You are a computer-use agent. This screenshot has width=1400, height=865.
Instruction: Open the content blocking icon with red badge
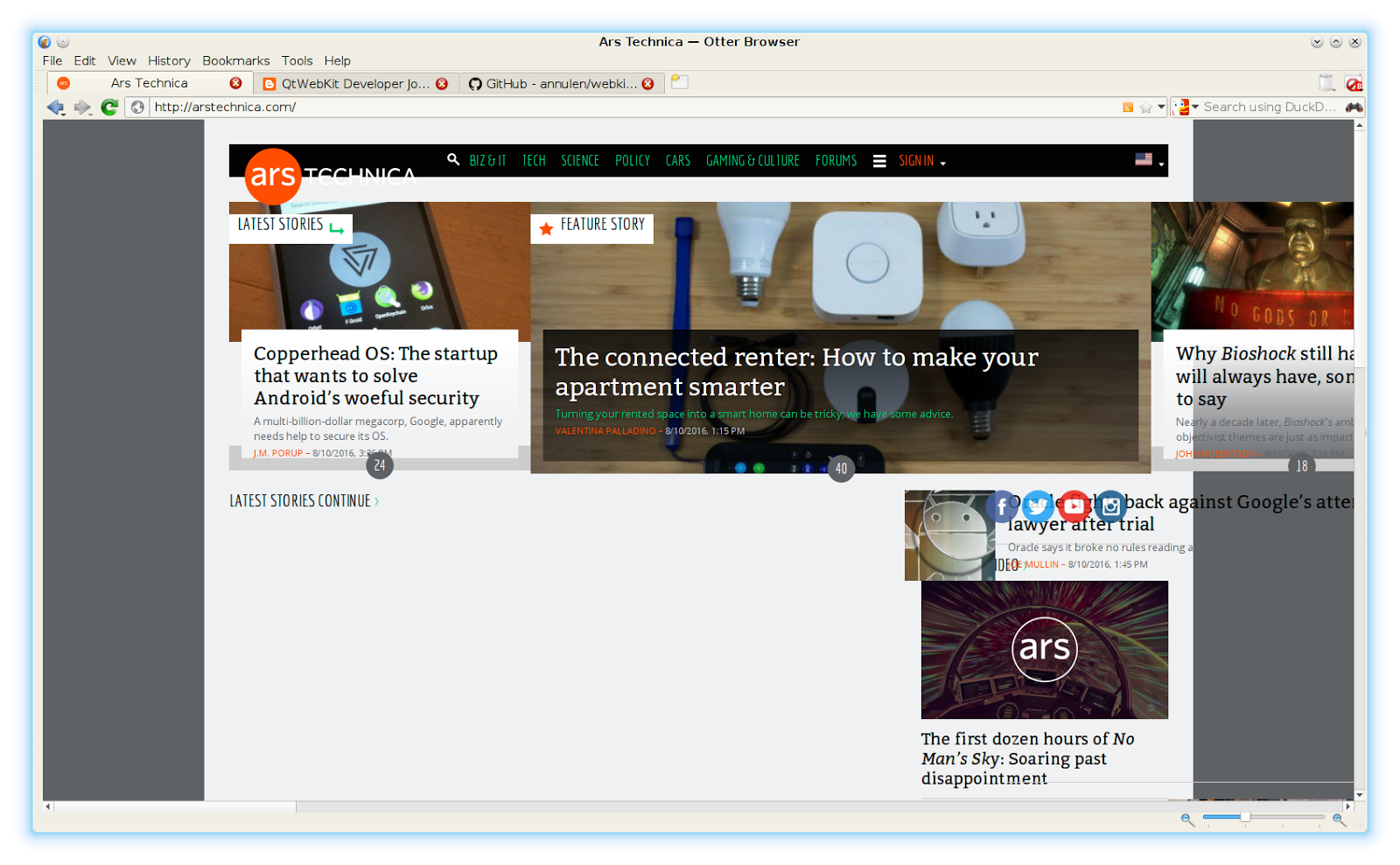(x=1354, y=83)
